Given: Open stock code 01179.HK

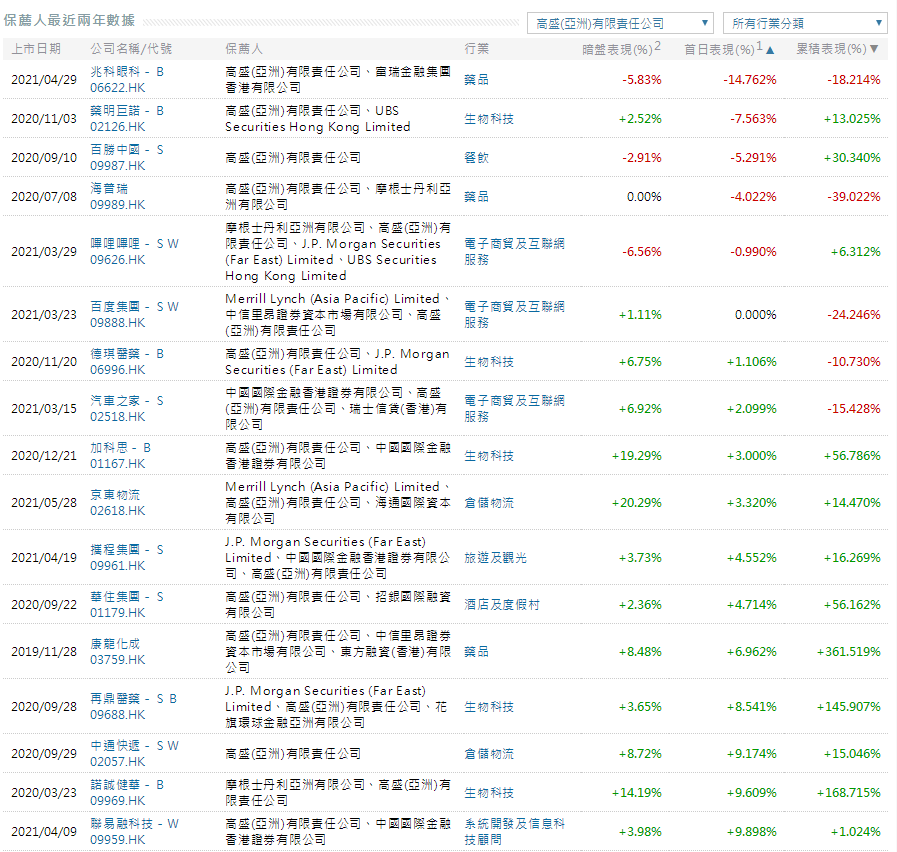Looking at the screenshot, I should coord(118,612).
